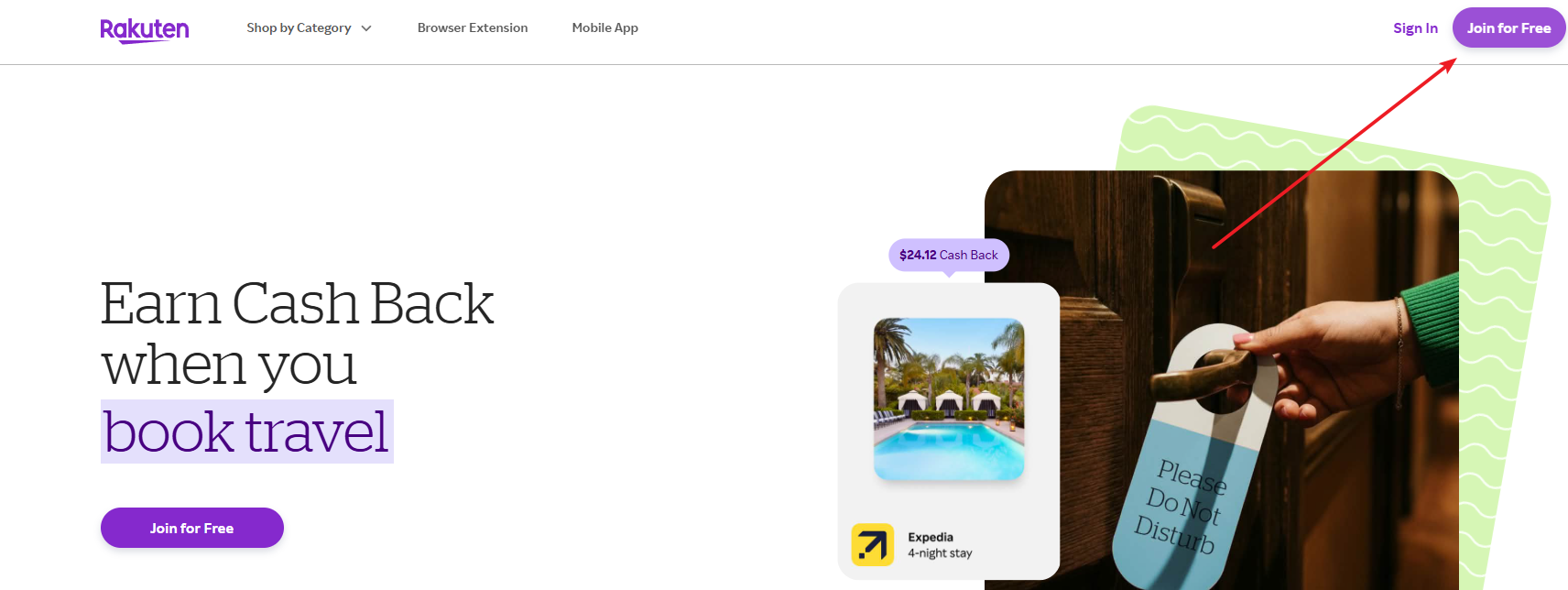Click the Rakuten logo
Viewport: 1568px width, 590px height.
click(145, 30)
